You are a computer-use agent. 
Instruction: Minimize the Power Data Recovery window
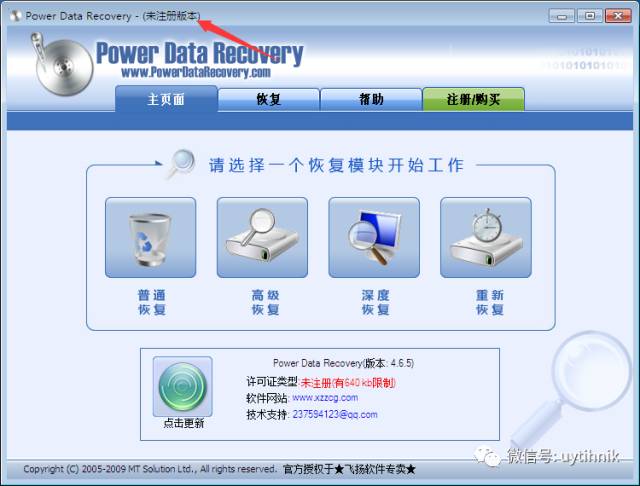[562, 16]
